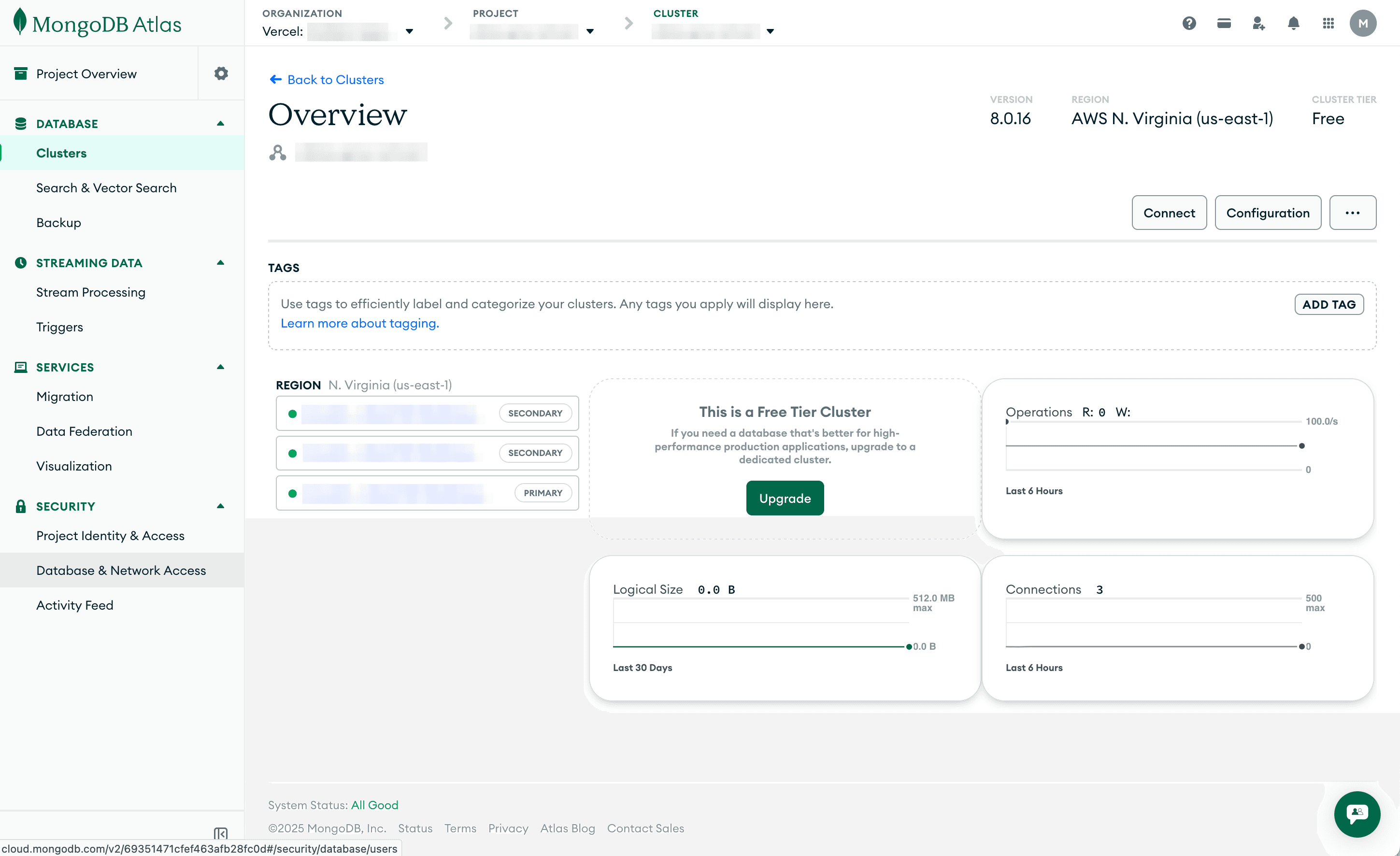Image resolution: width=1400 pixels, height=856 pixels.
Task: Click the Connect button
Action: (x=1169, y=213)
